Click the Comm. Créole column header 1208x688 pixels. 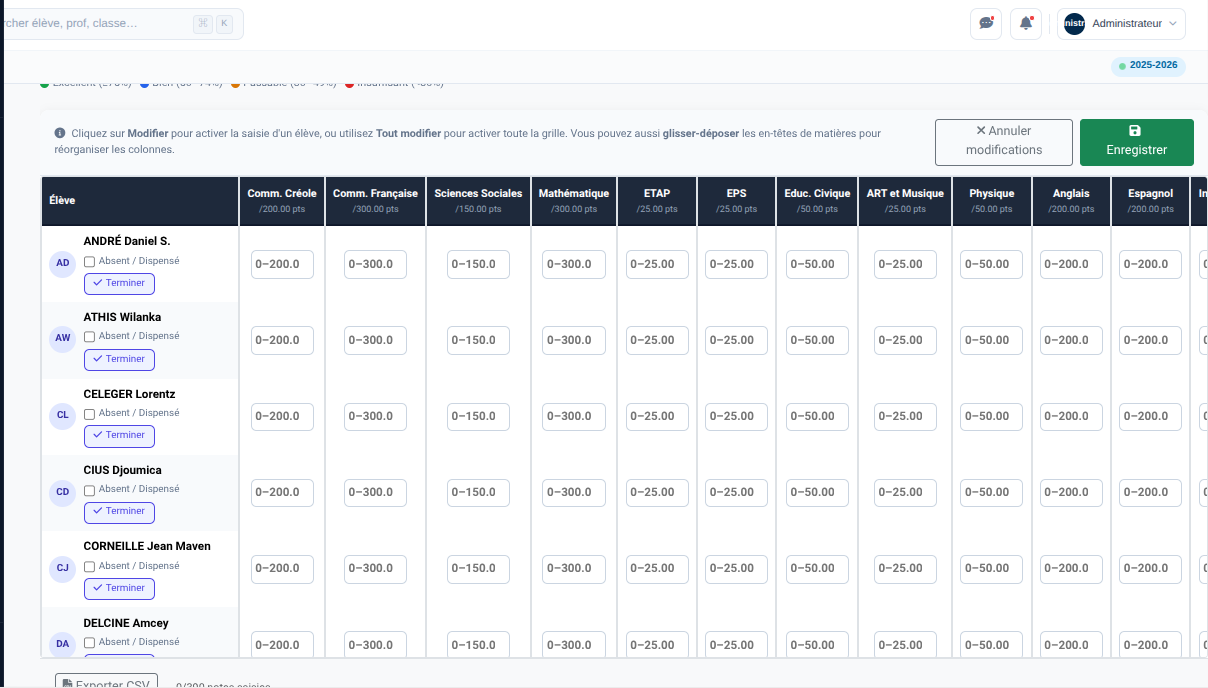coord(282,200)
